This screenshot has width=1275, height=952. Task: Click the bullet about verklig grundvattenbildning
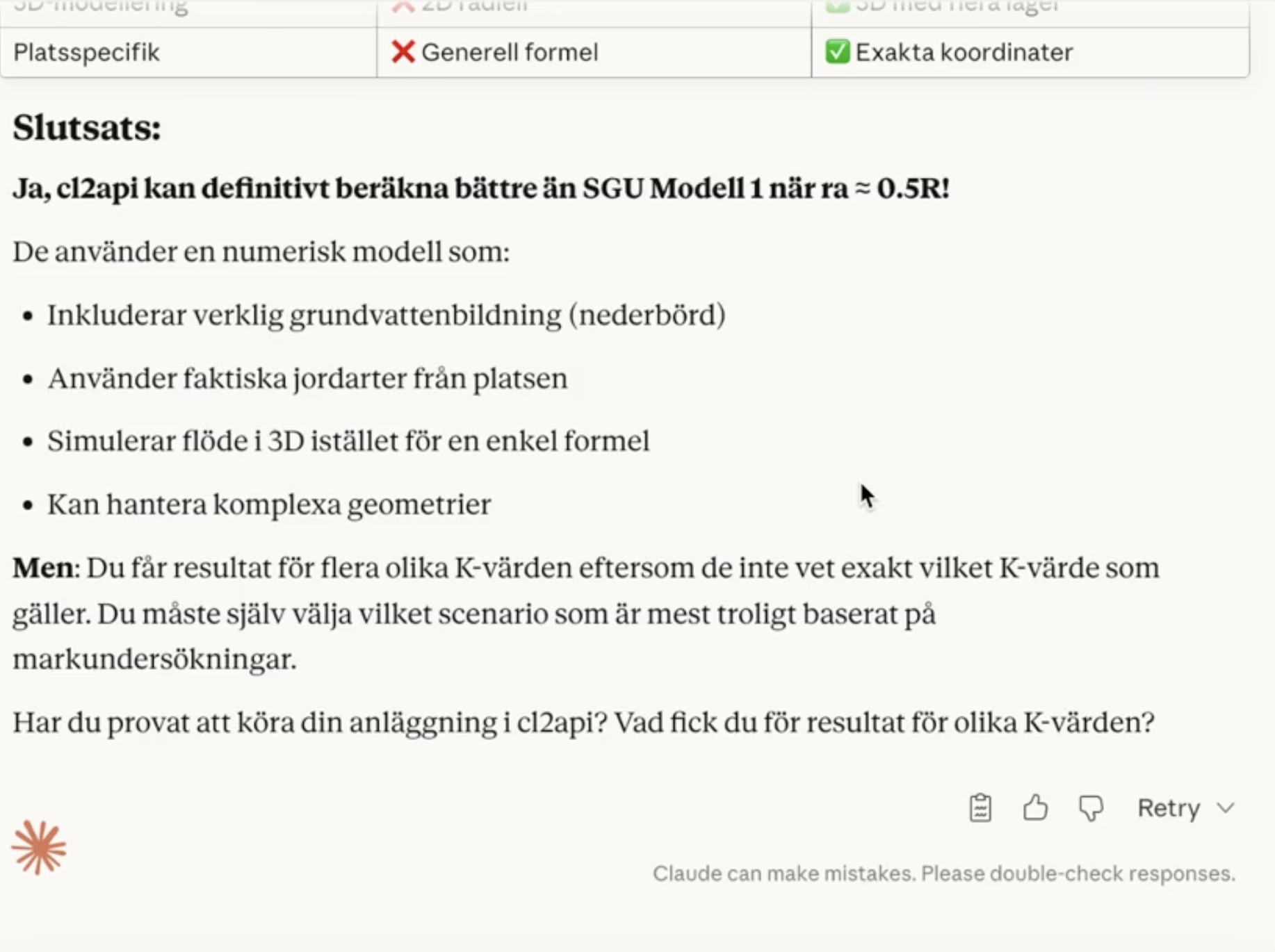[386, 315]
